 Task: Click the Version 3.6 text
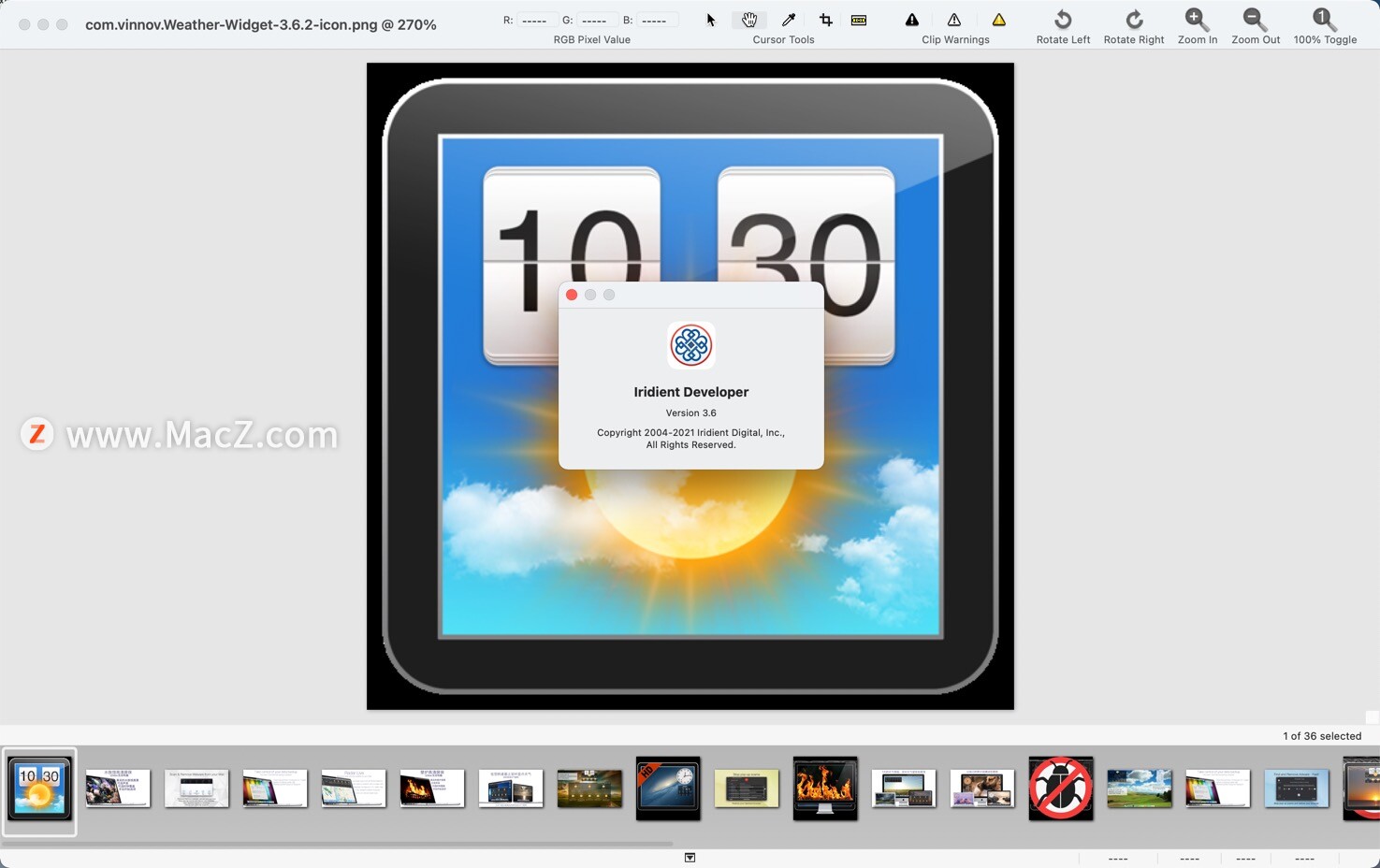pos(691,412)
